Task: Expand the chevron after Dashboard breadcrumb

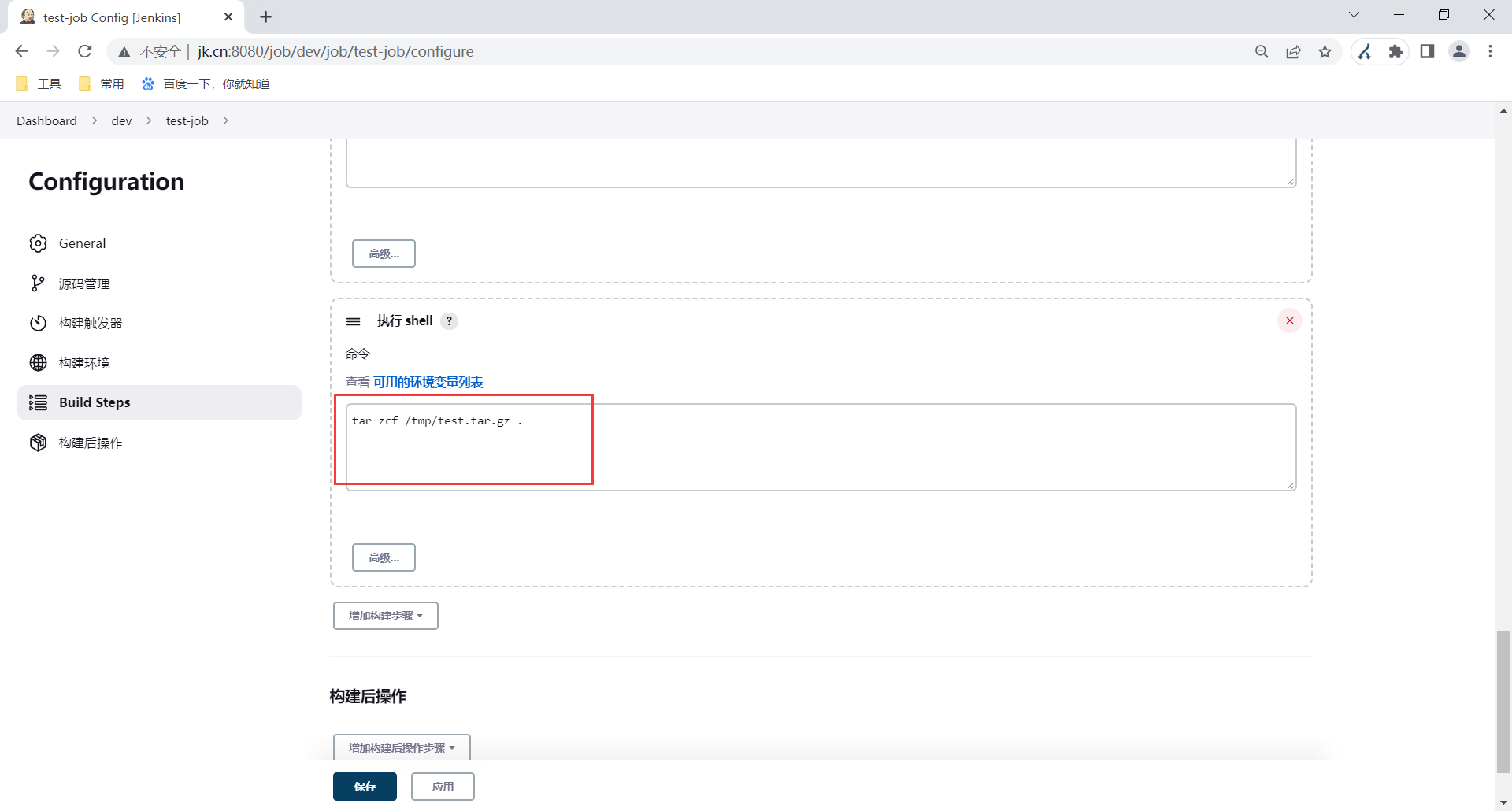Action: coord(94,120)
